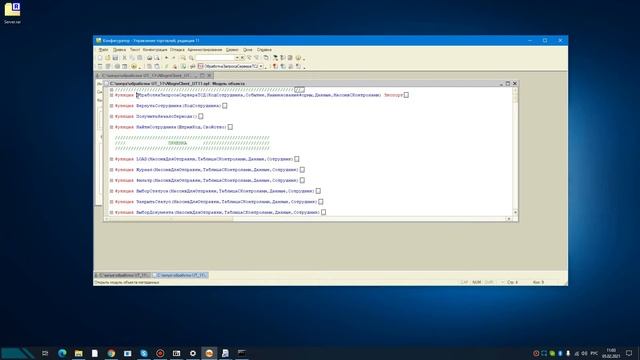
Task: Open Microsoft Edge from the taskbar
Action: pos(62,353)
